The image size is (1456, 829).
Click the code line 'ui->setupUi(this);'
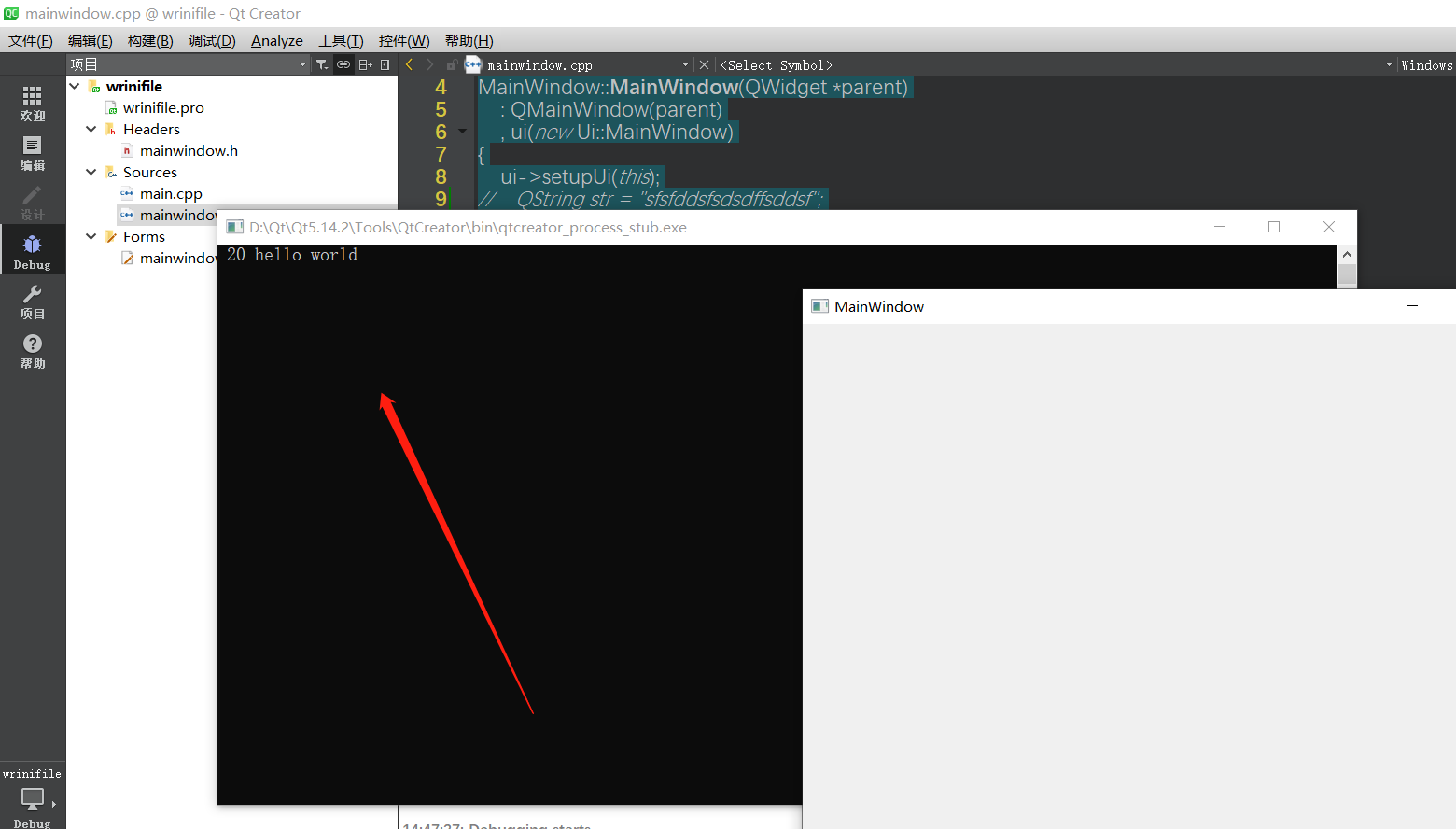(581, 176)
